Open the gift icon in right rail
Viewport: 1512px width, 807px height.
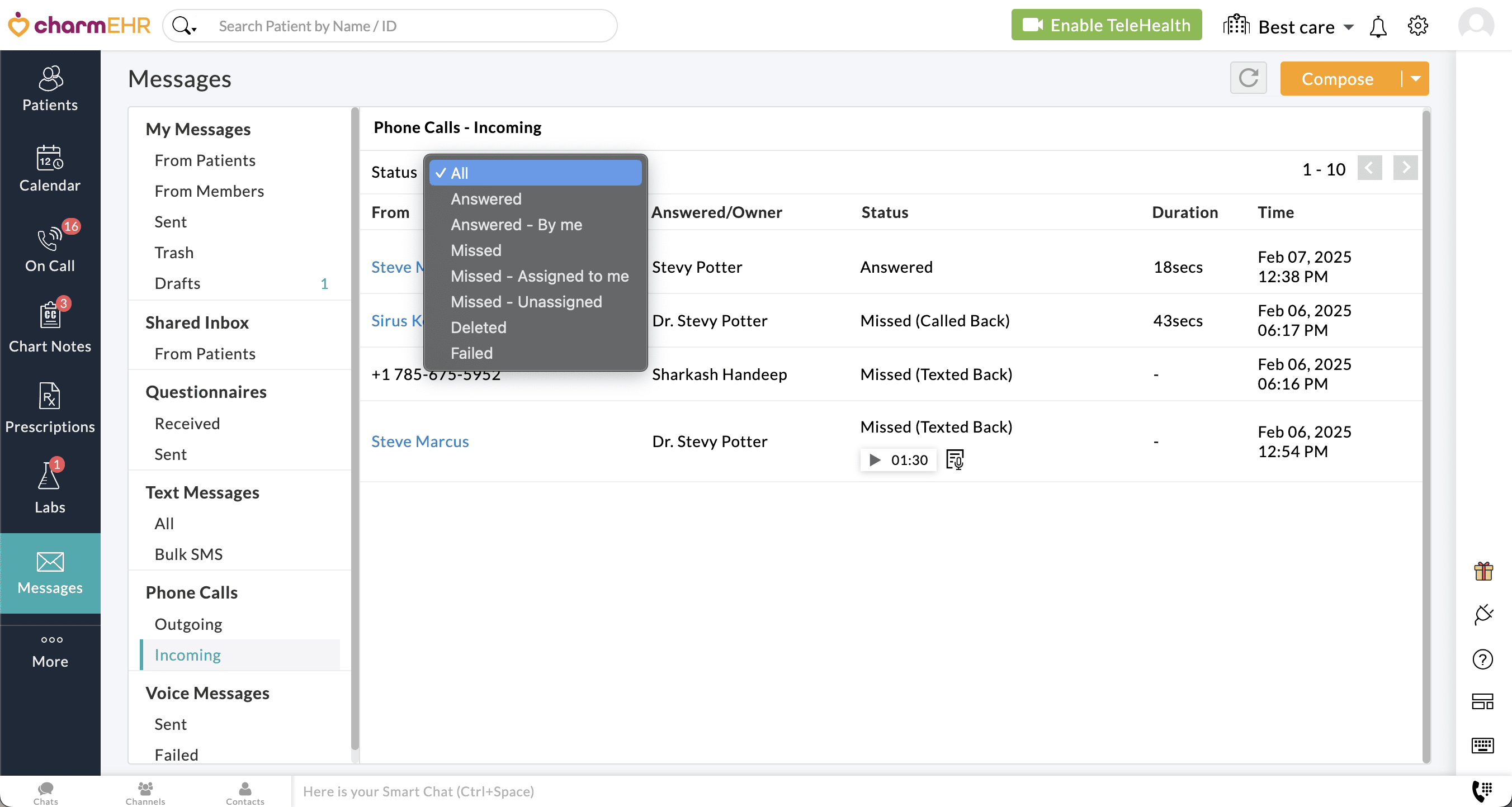pos(1483,571)
